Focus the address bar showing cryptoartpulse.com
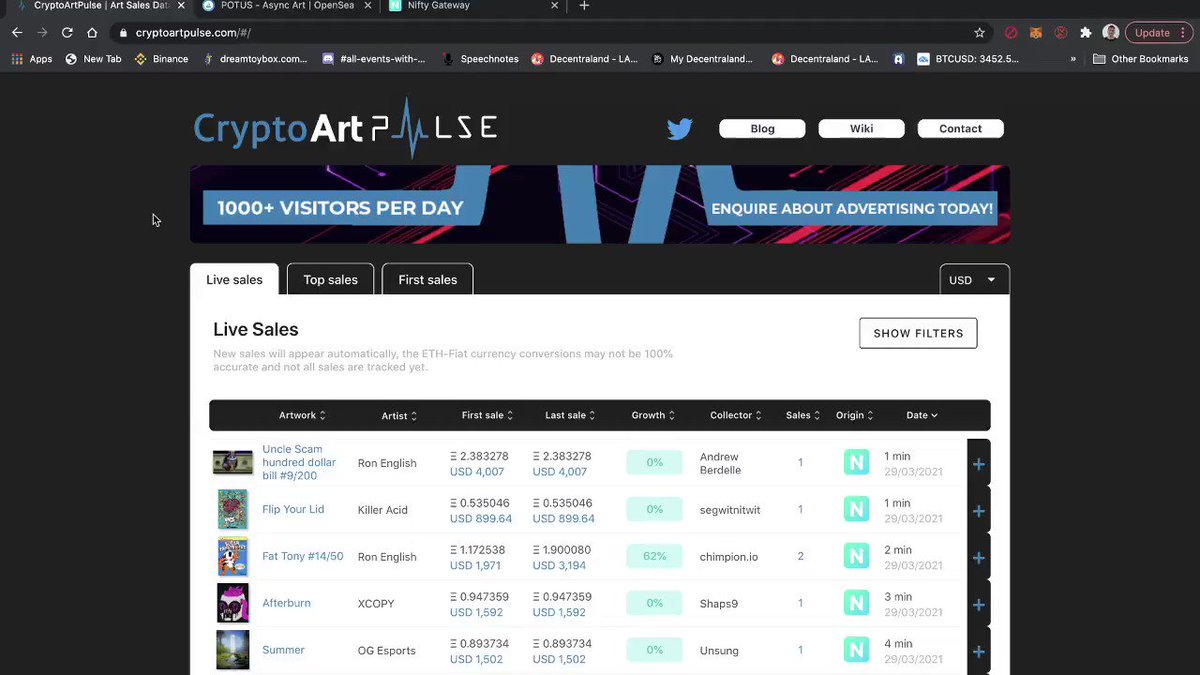Viewport: 1200px width, 675px height. 540,32
